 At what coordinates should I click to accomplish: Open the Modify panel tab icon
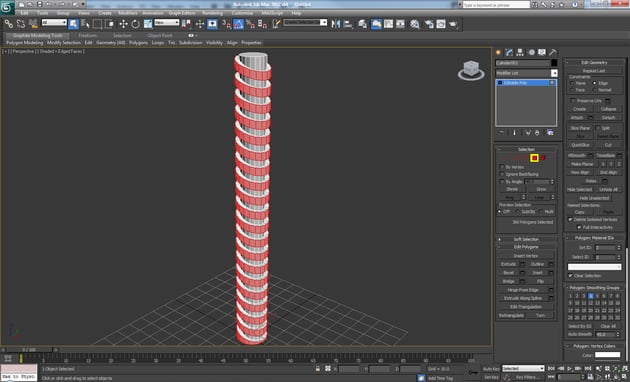[x=509, y=52]
